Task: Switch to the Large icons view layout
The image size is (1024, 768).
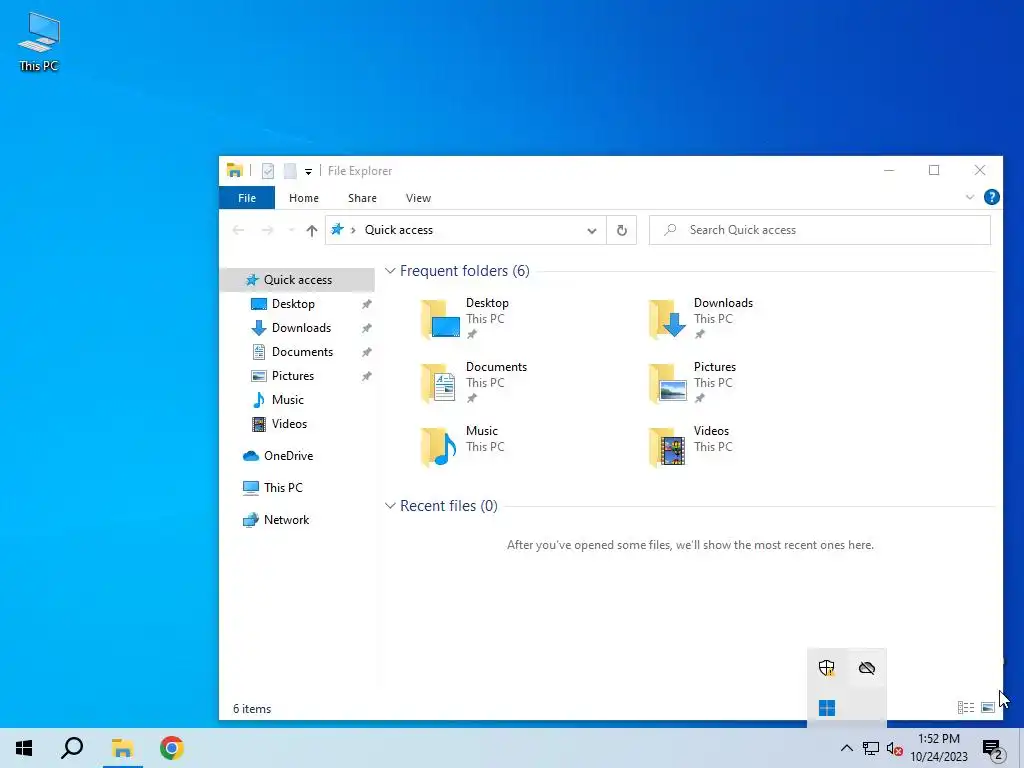Action: [987, 707]
